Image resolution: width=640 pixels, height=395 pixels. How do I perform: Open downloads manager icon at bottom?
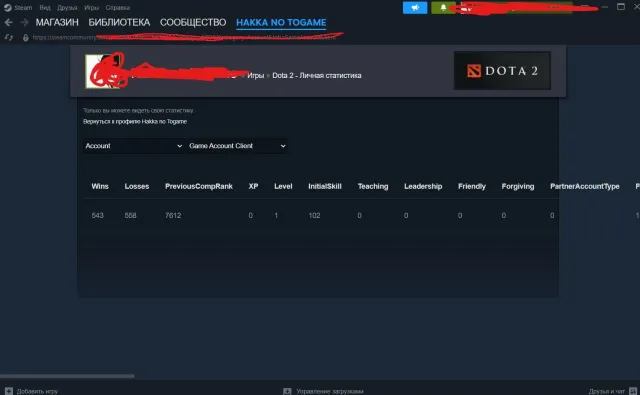tap(287, 391)
